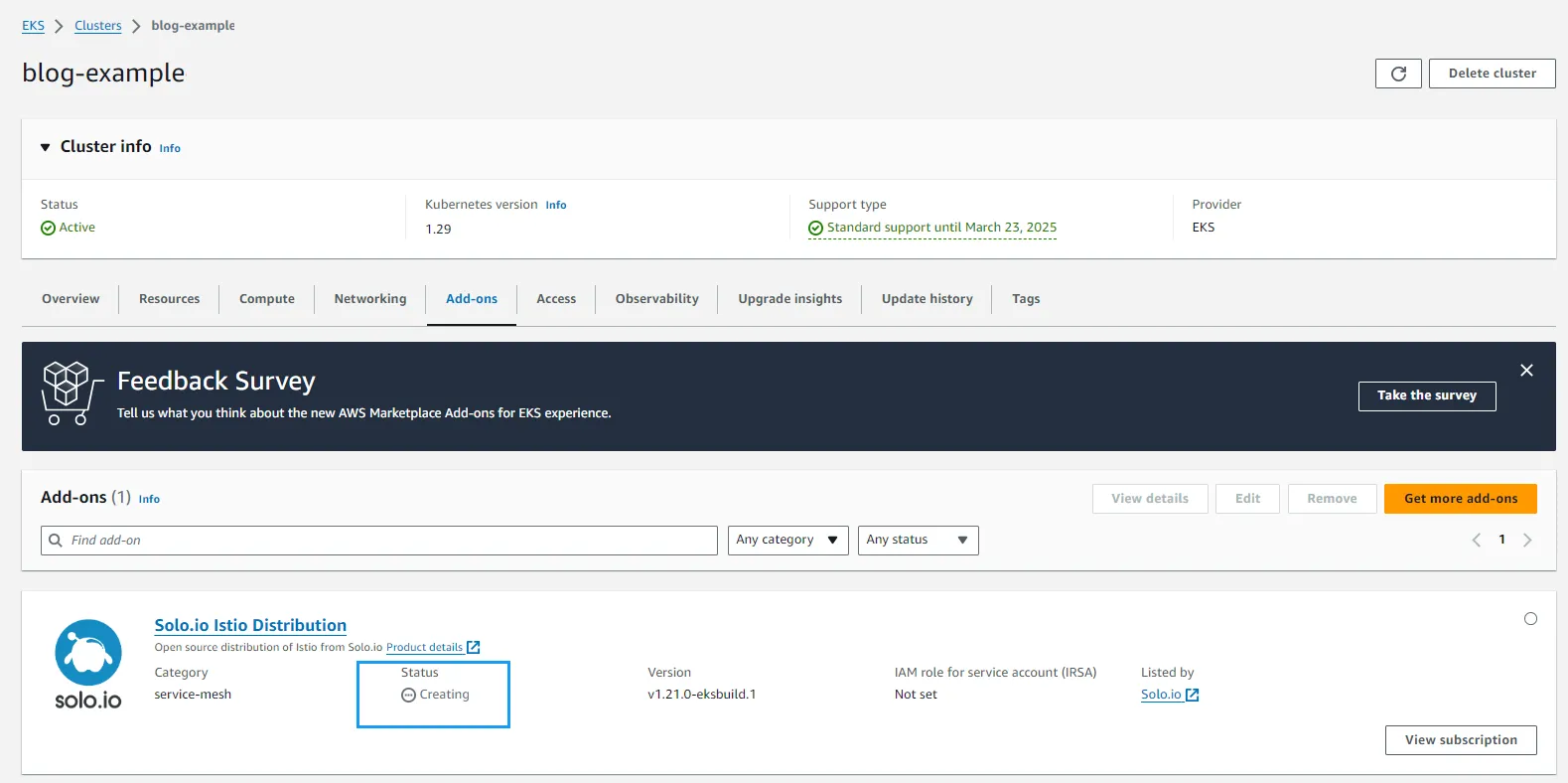Click the refresh cluster icon button

coord(1398,74)
